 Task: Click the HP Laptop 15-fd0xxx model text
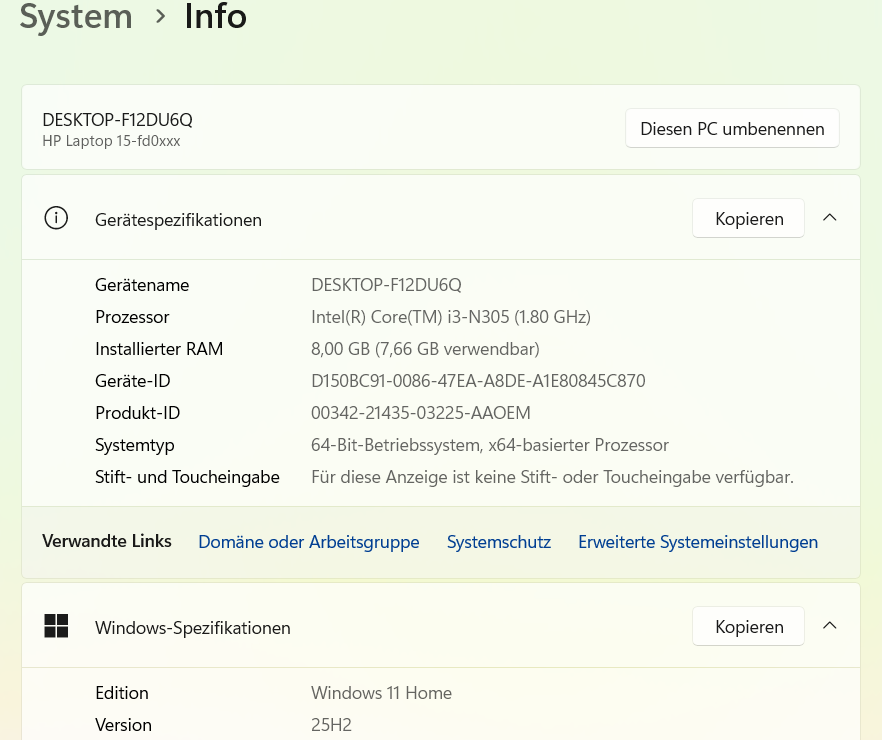111,141
